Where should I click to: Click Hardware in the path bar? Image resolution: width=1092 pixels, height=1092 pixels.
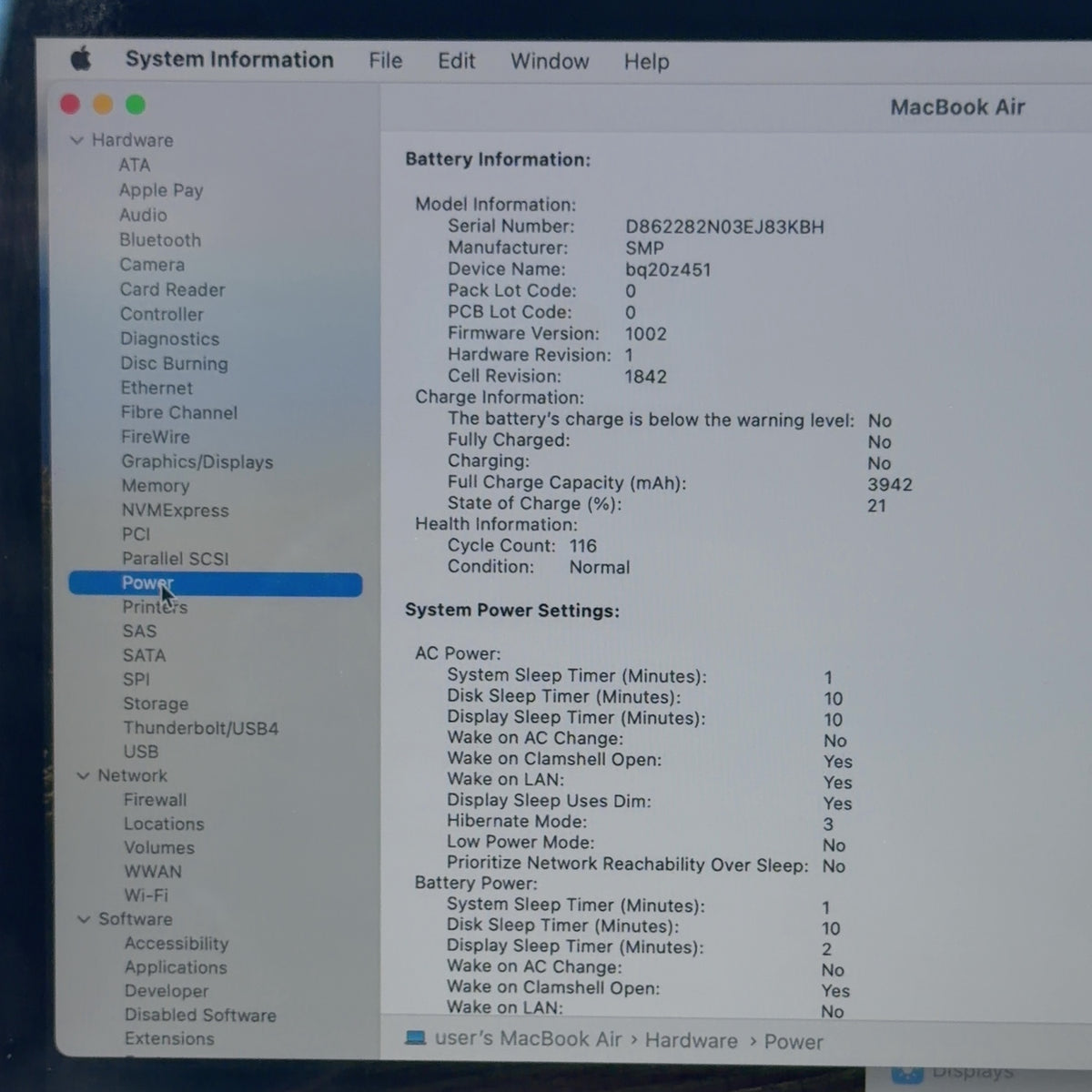pos(692,1040)
